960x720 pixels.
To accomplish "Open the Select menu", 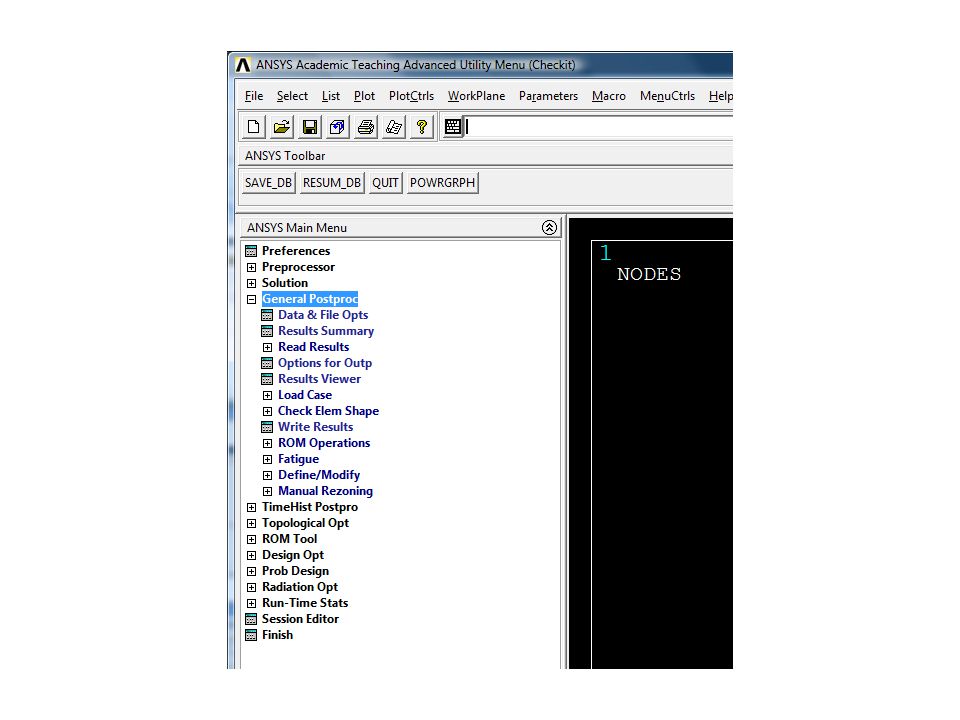I will [x=292, y=96].
